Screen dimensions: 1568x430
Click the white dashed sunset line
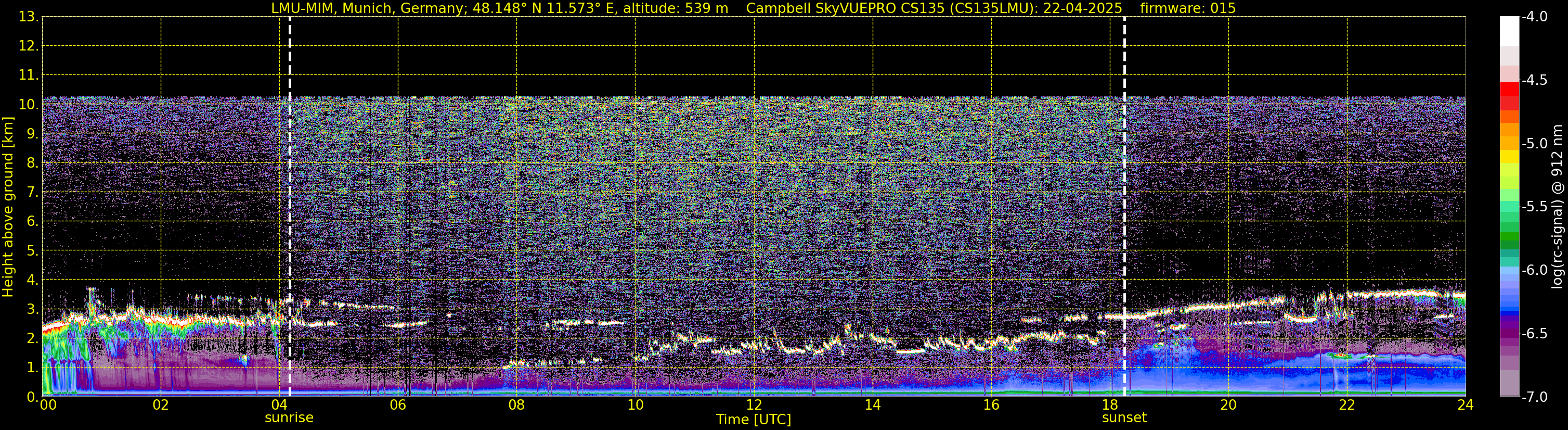pyautogui.click(x=1124, y=207)
